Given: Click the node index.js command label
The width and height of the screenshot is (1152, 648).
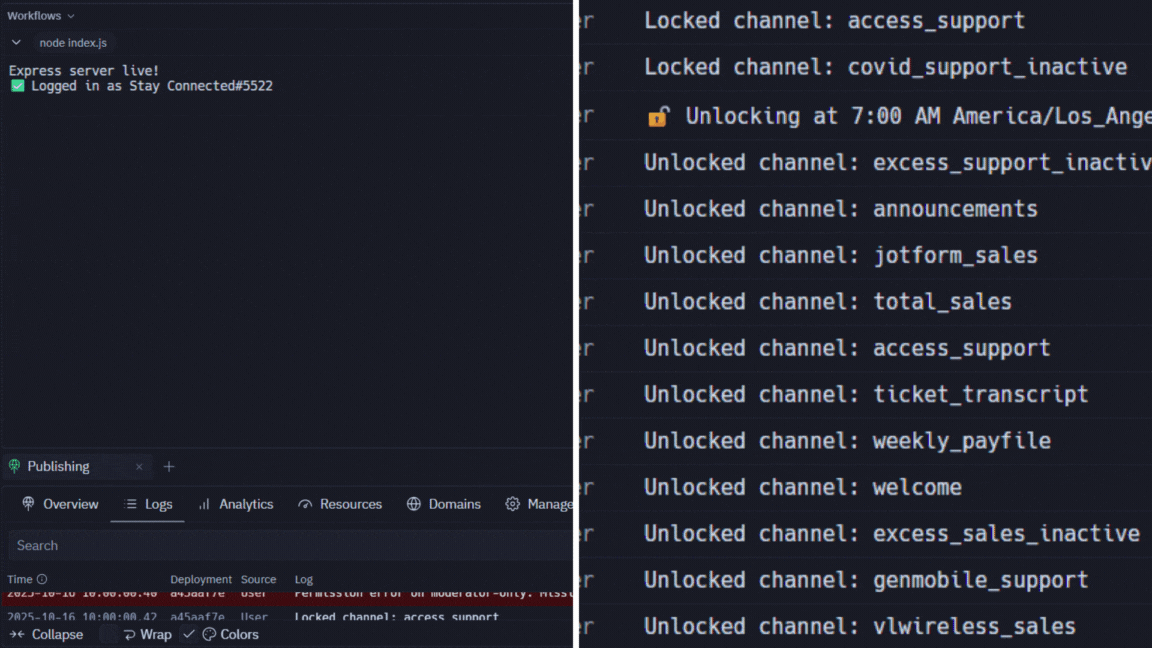Looking at the screenshot, I should click(72, 43).
